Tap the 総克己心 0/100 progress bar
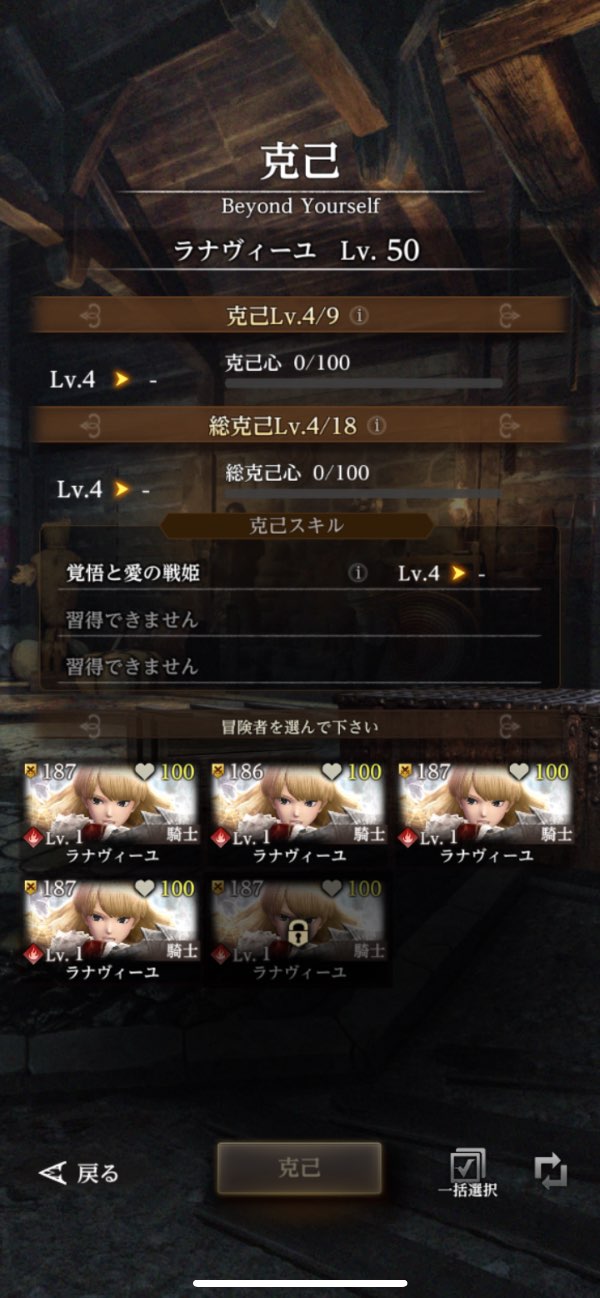The height and width of the screenshot is (1298, 600). click(x=362, y=492)
